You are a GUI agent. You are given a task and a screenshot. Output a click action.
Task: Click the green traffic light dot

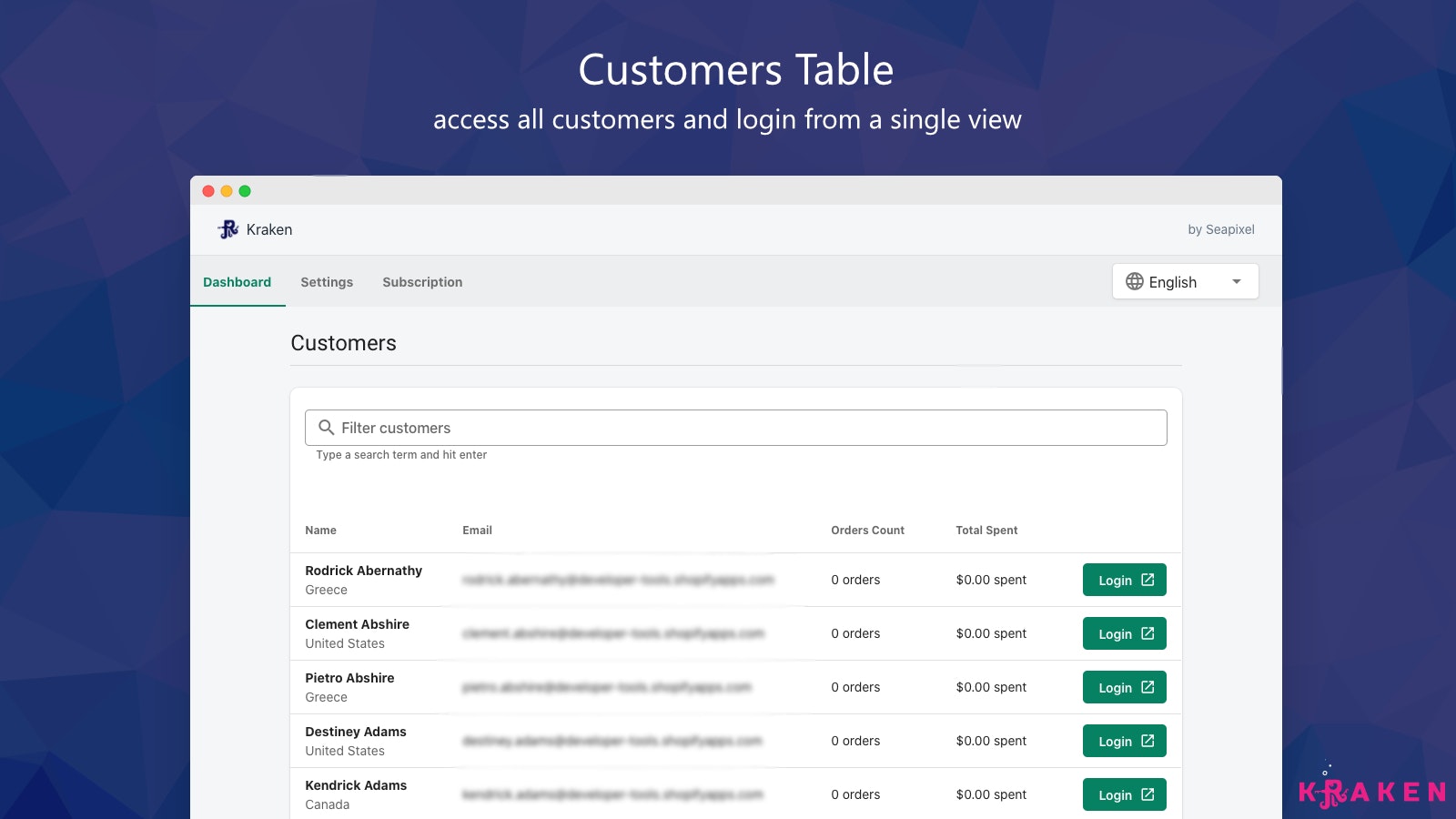(x=244, y=191)
